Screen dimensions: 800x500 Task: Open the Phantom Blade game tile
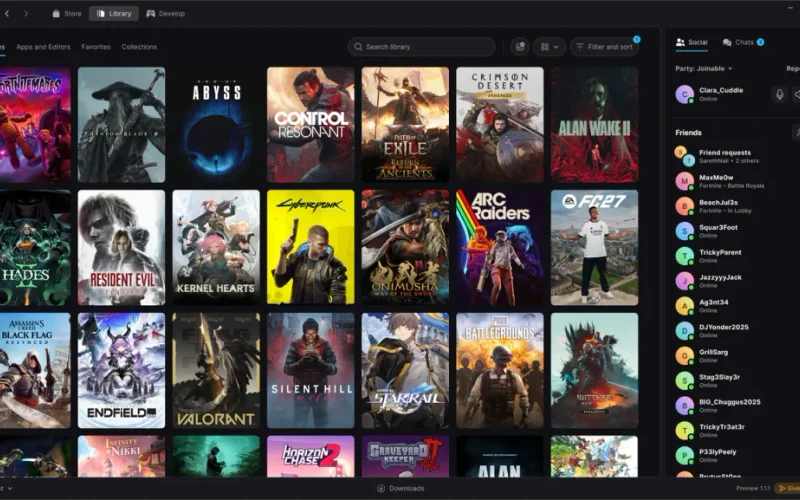(121, 125)
